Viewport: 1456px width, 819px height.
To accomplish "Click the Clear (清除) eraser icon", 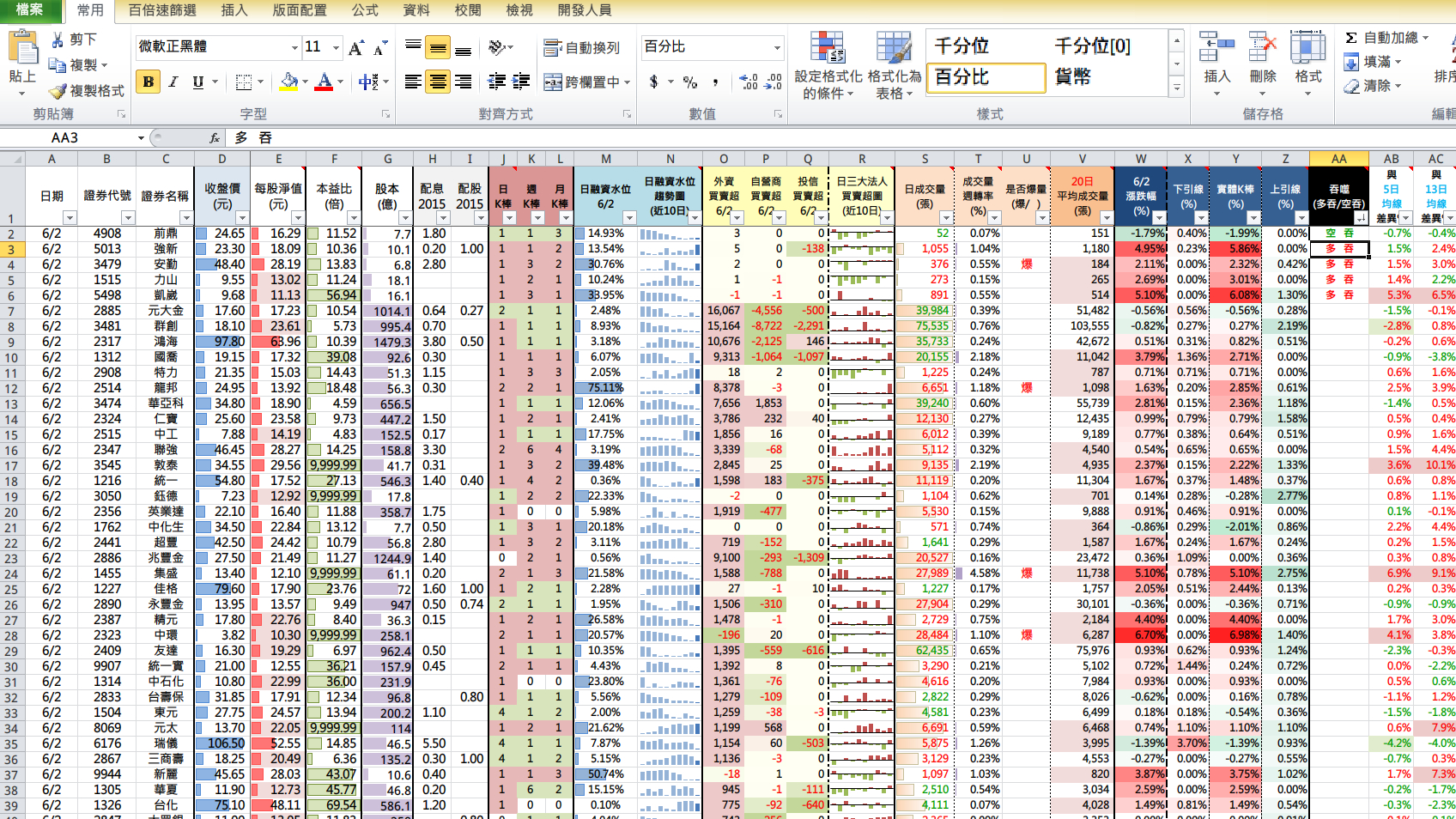I will coord(1351,86).
